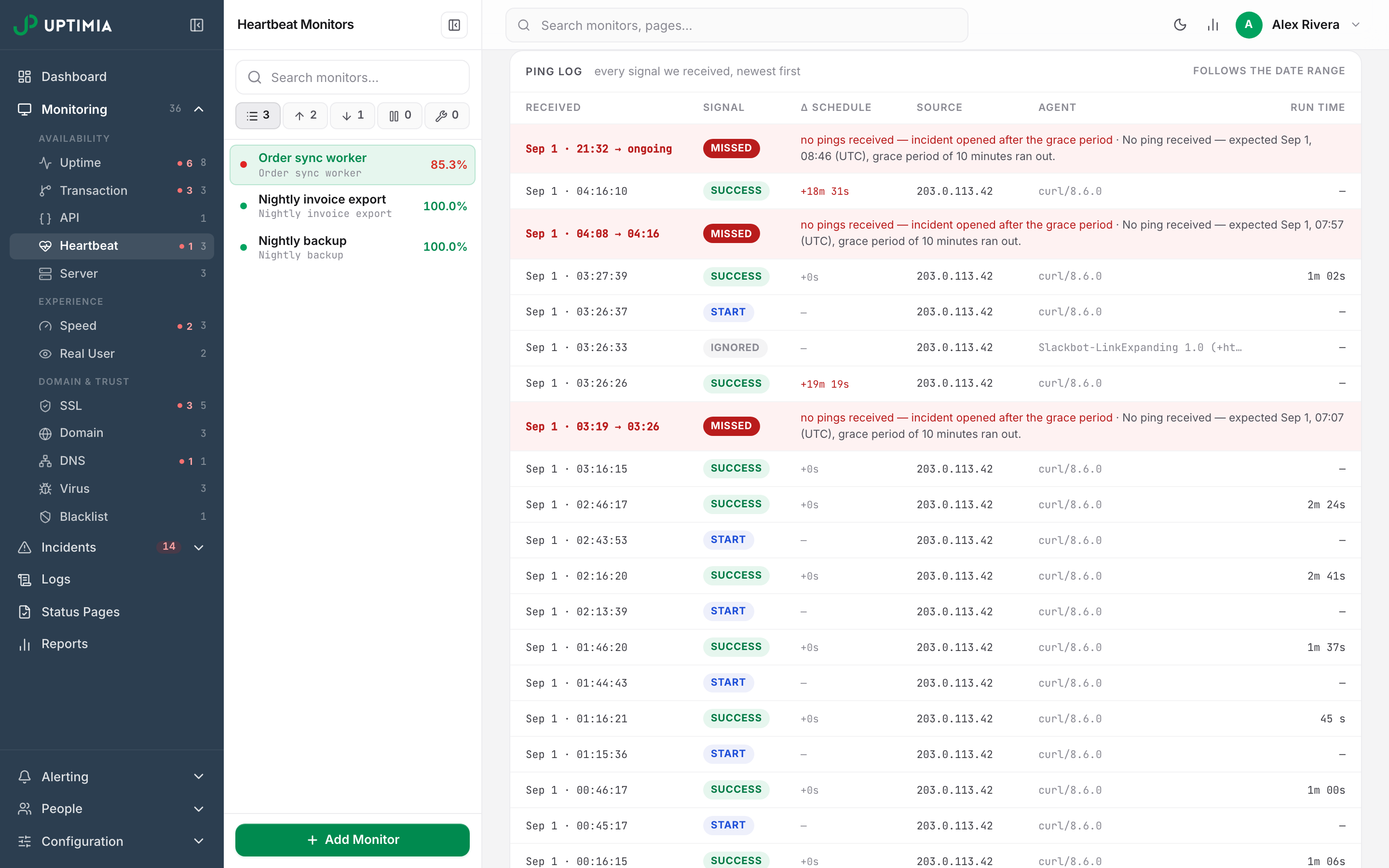Collapse the Heartbeat Monitors panel icon
The width and height of the screenshot is (1389, 868).
point(454,25)
